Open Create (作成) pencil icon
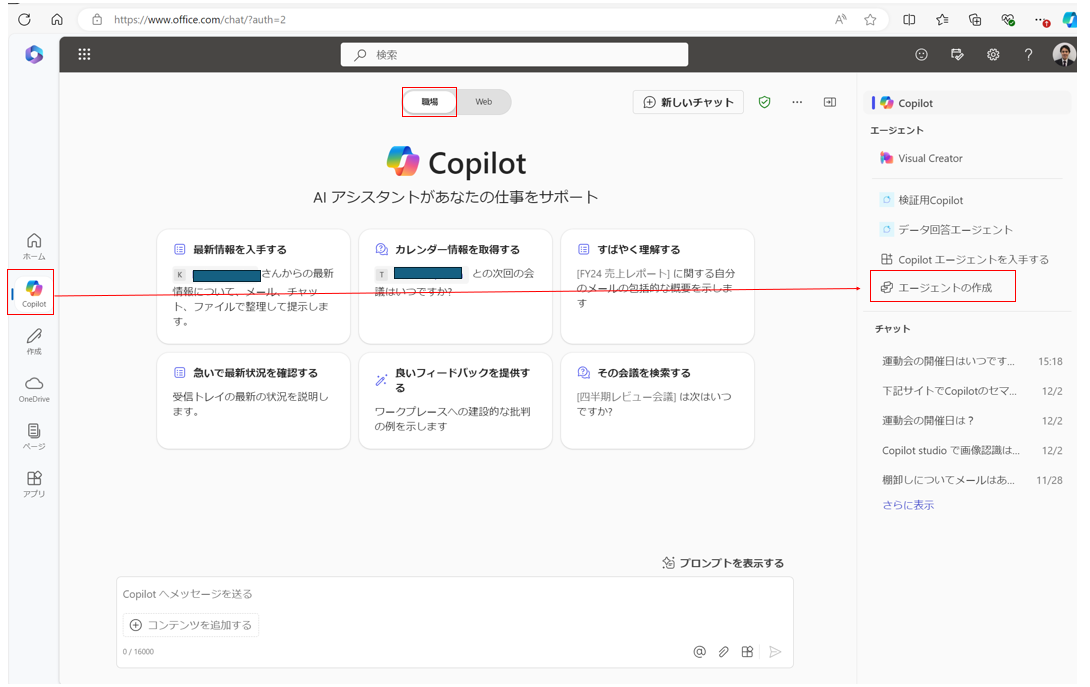The width and height of the screenshot is (1090, 687). point(34,341)
